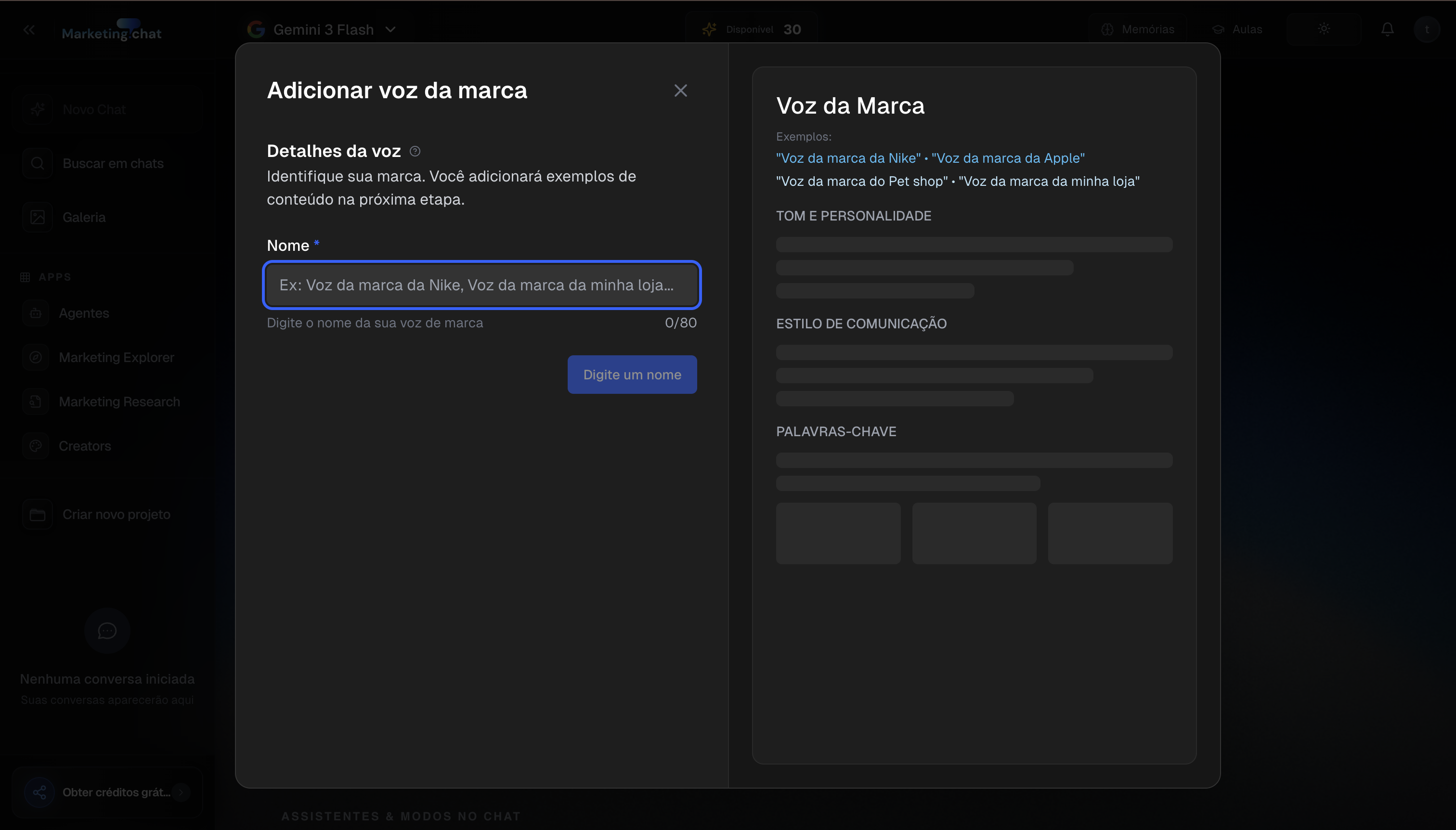Select the "Voz da marca da Nike" example
1456x830 pixels.
[x=848, y=158]
